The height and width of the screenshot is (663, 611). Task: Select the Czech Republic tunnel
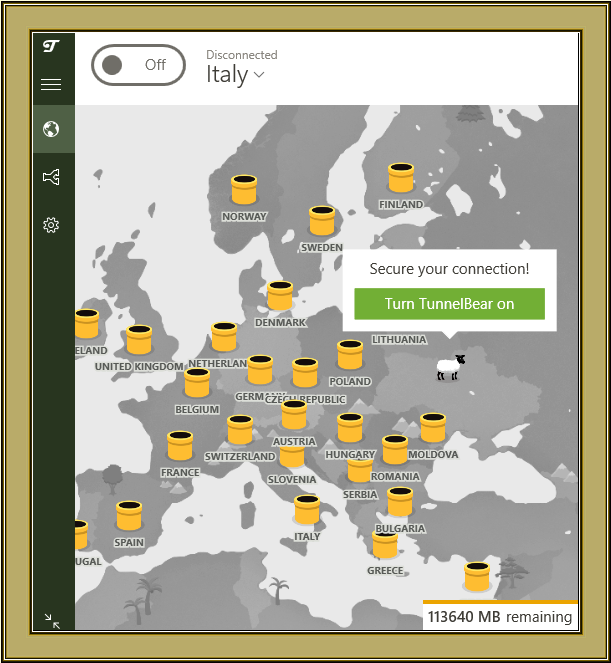pyautogui.click(x=305, y=373)
